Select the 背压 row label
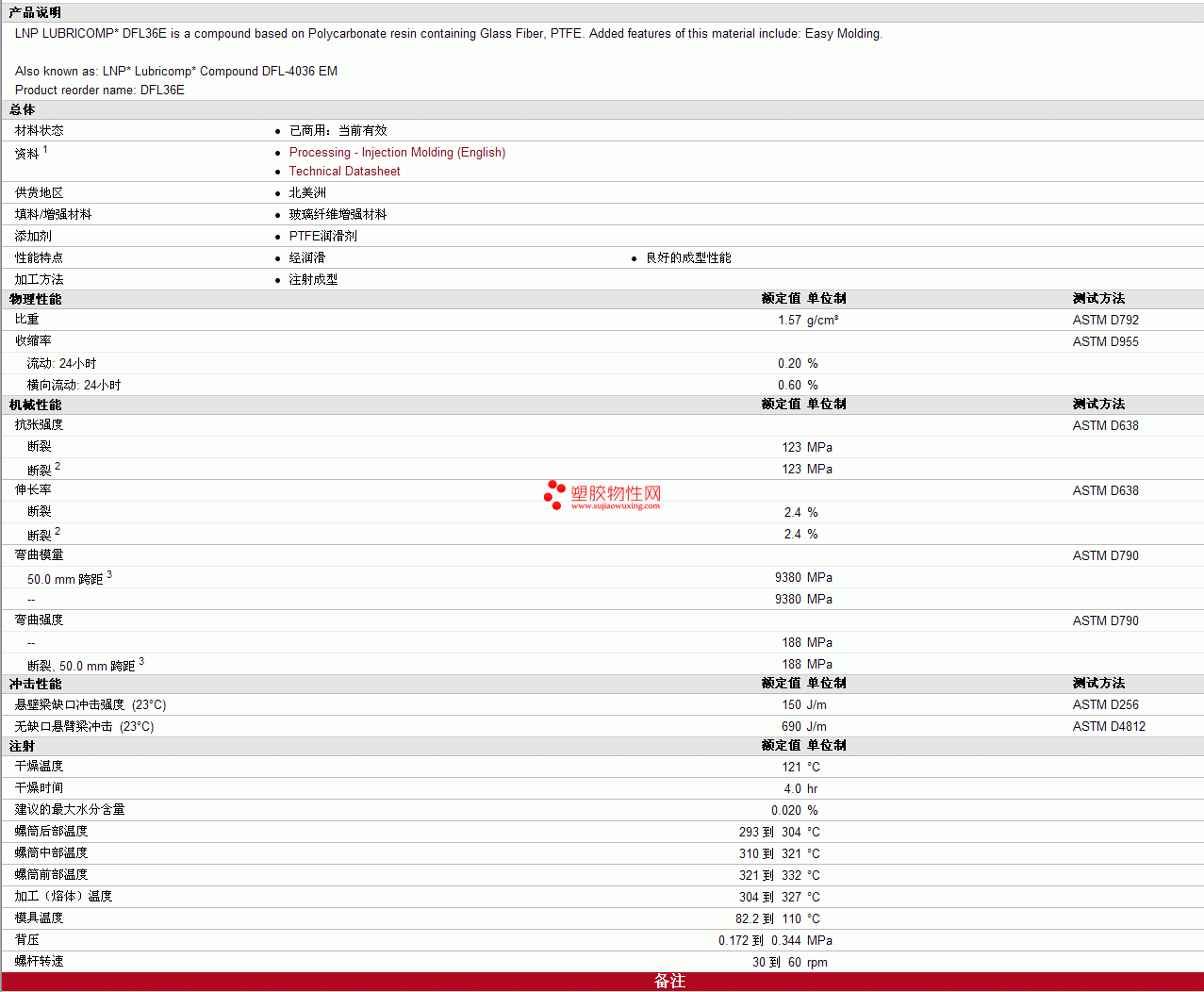This screenshot has width=1204, height=992. coord(27,940)
